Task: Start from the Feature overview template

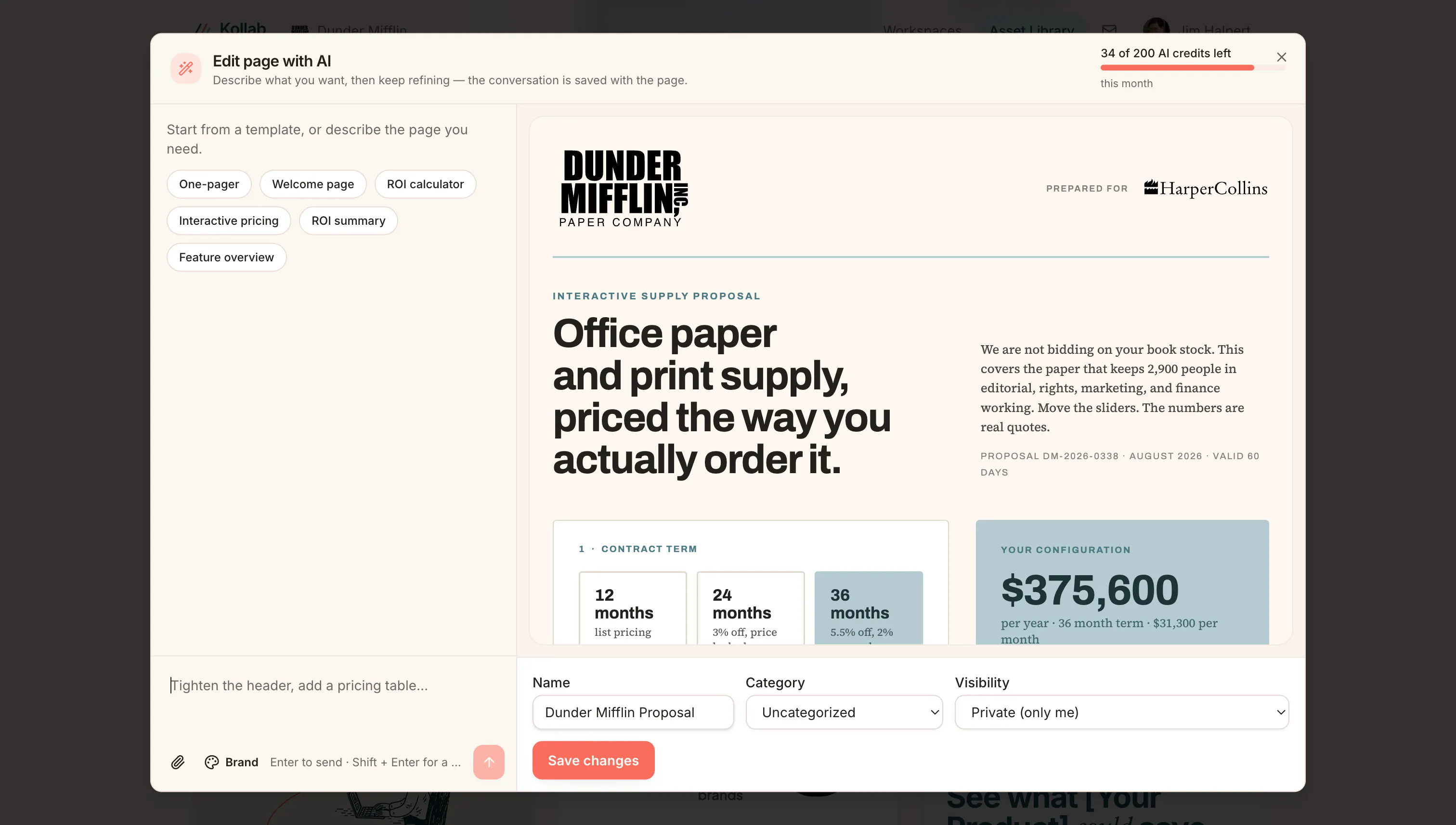Action: click(227, 257)
